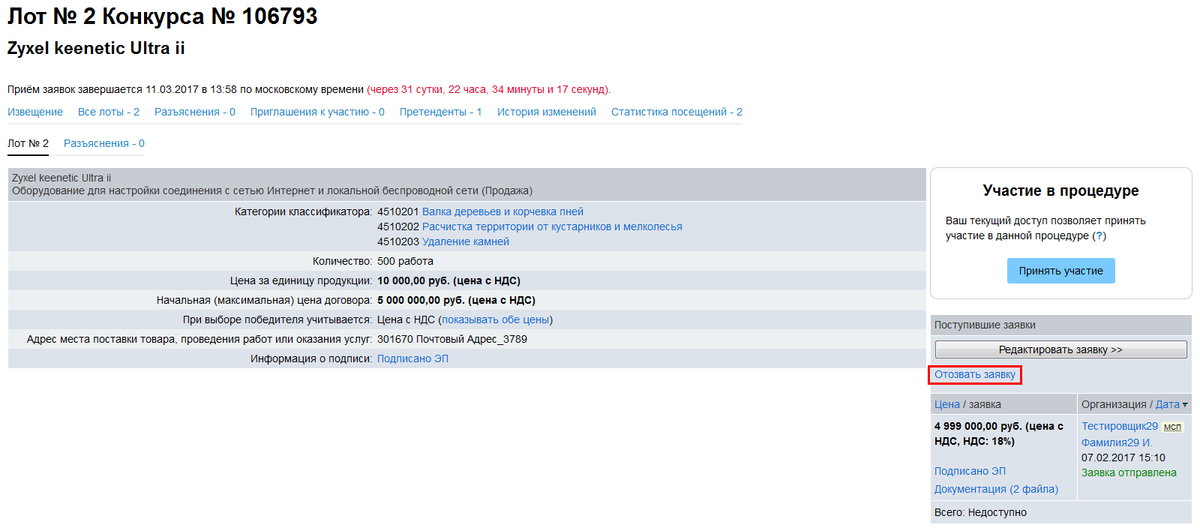Screen dimensions: 1200x531
Task: Open Документация (2 файла) link
Action: point(995,489)
